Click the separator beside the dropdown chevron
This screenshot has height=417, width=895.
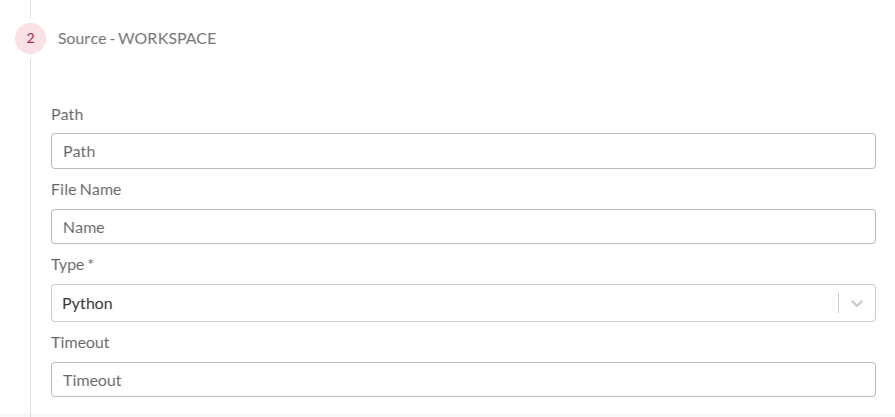pyautogui.click(x=838, y=303)
